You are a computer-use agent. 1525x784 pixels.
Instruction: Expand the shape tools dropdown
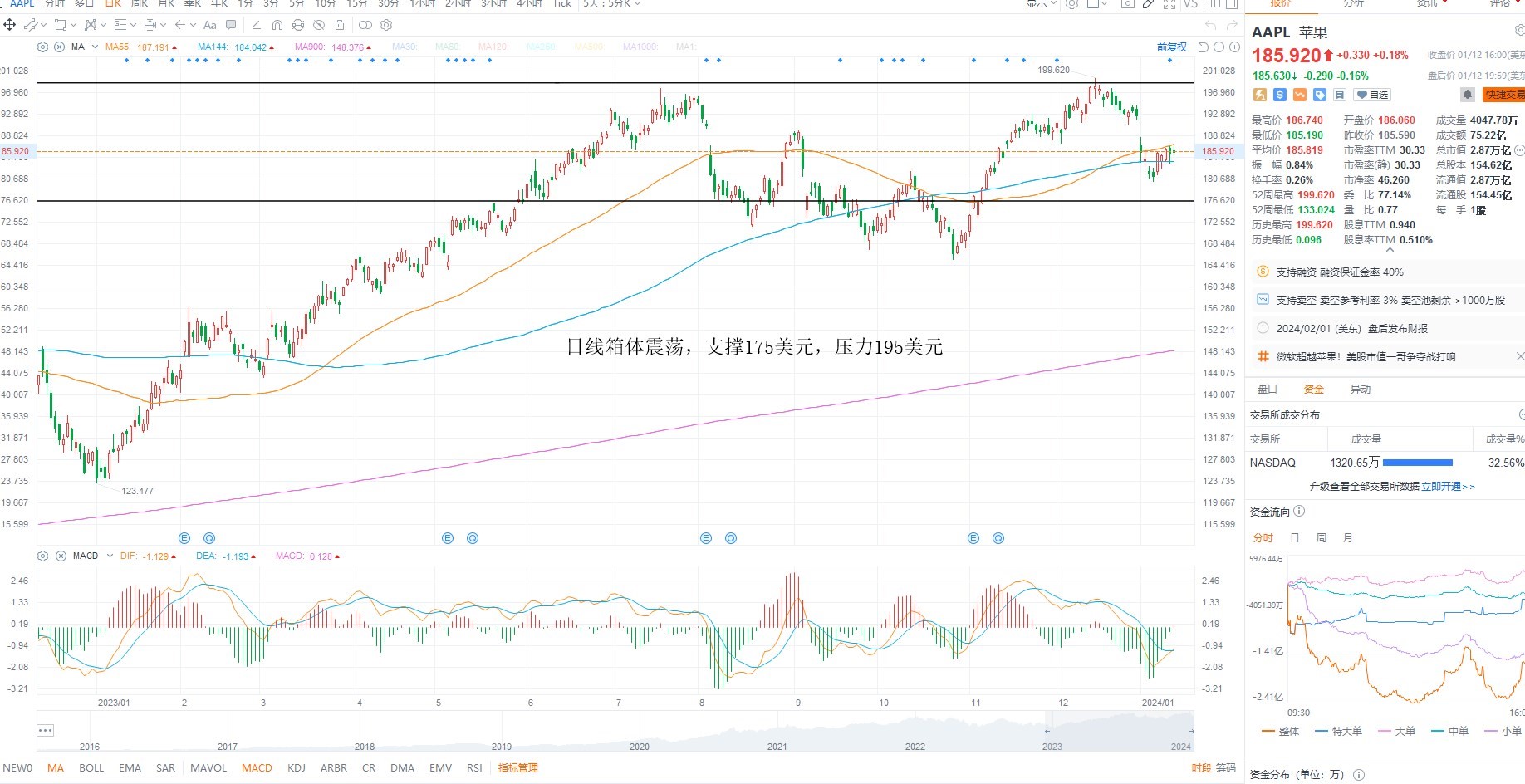coord(73,25)
